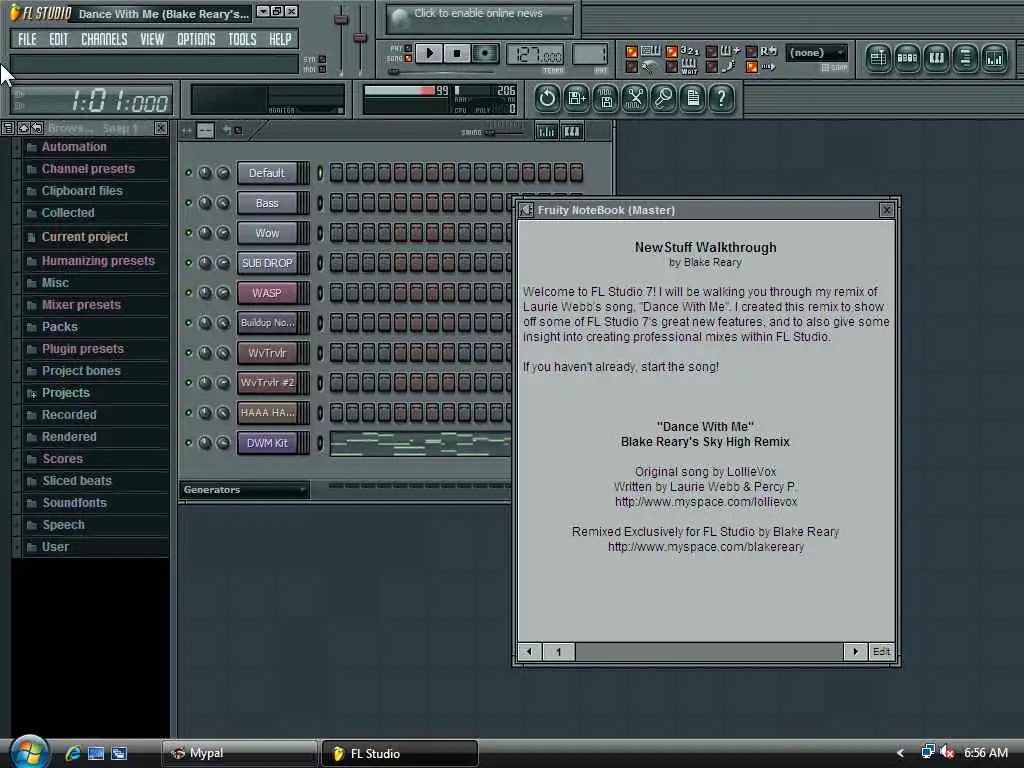This screenshot has width=1024, height=768.
Task: Open the CHANNELS menu
Action: (104, 39)
